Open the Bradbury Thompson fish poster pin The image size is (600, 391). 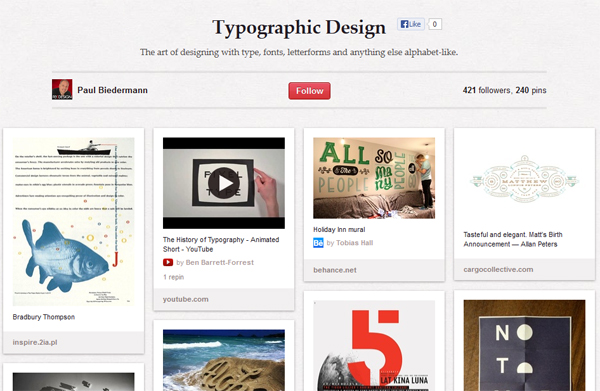73,222
